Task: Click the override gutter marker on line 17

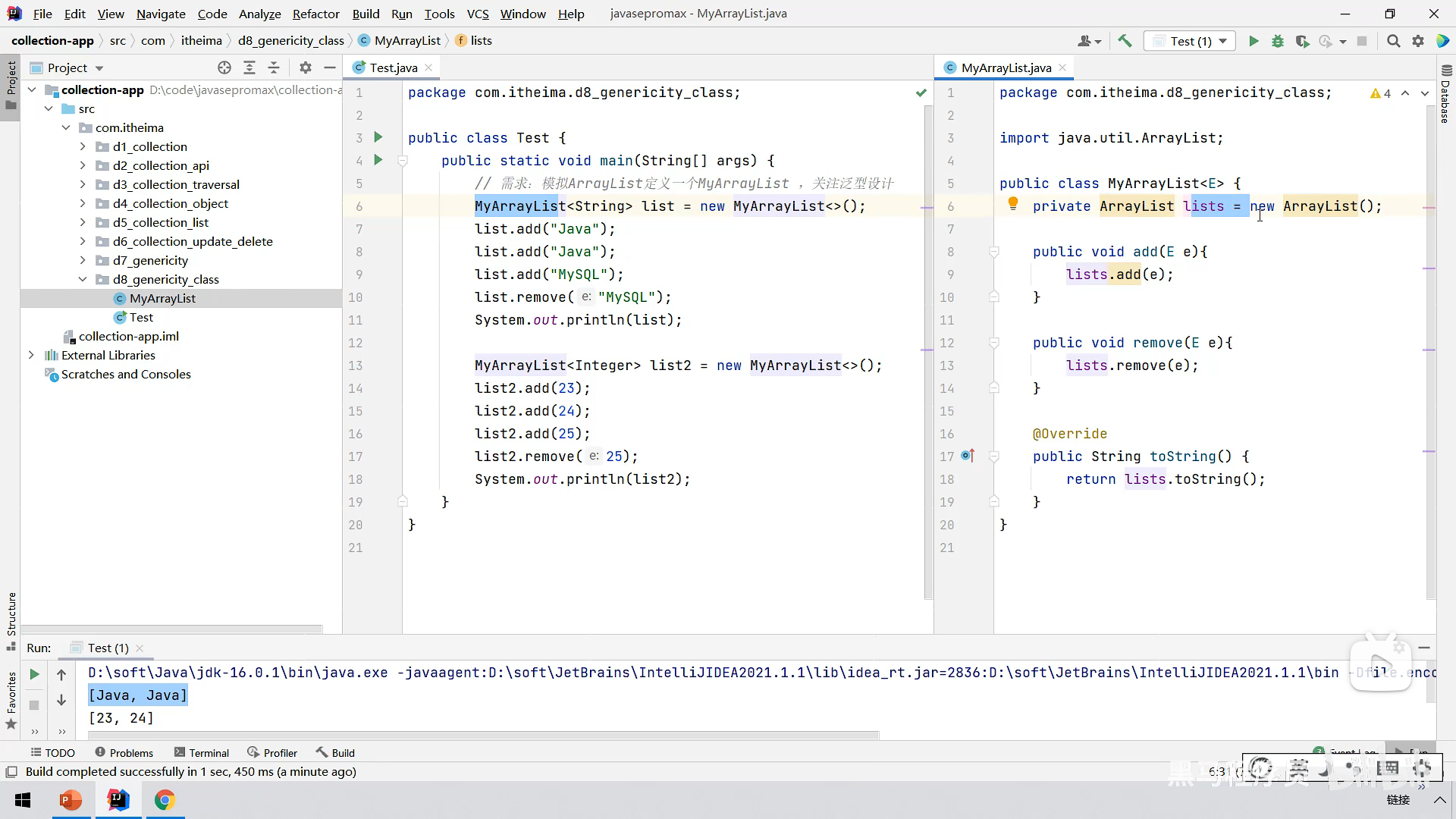Action: (x=968, y=456)
